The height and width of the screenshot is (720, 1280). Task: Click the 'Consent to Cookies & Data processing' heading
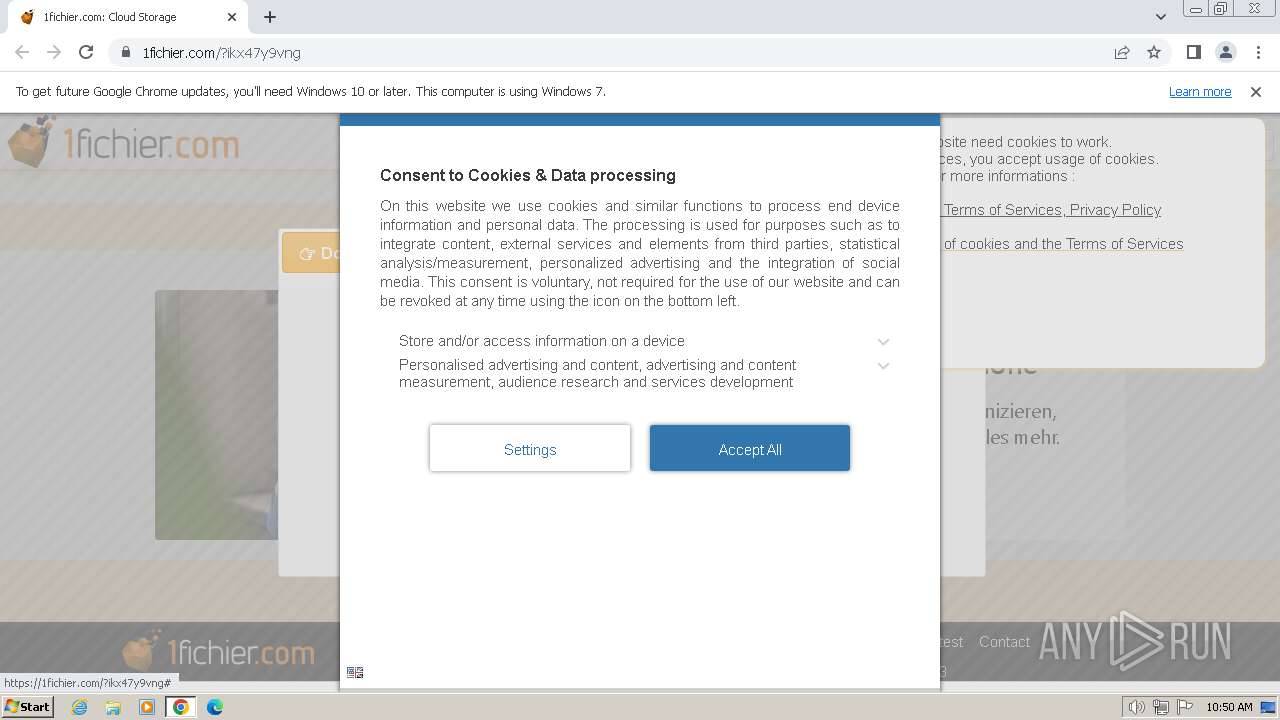tap(528, 175)
